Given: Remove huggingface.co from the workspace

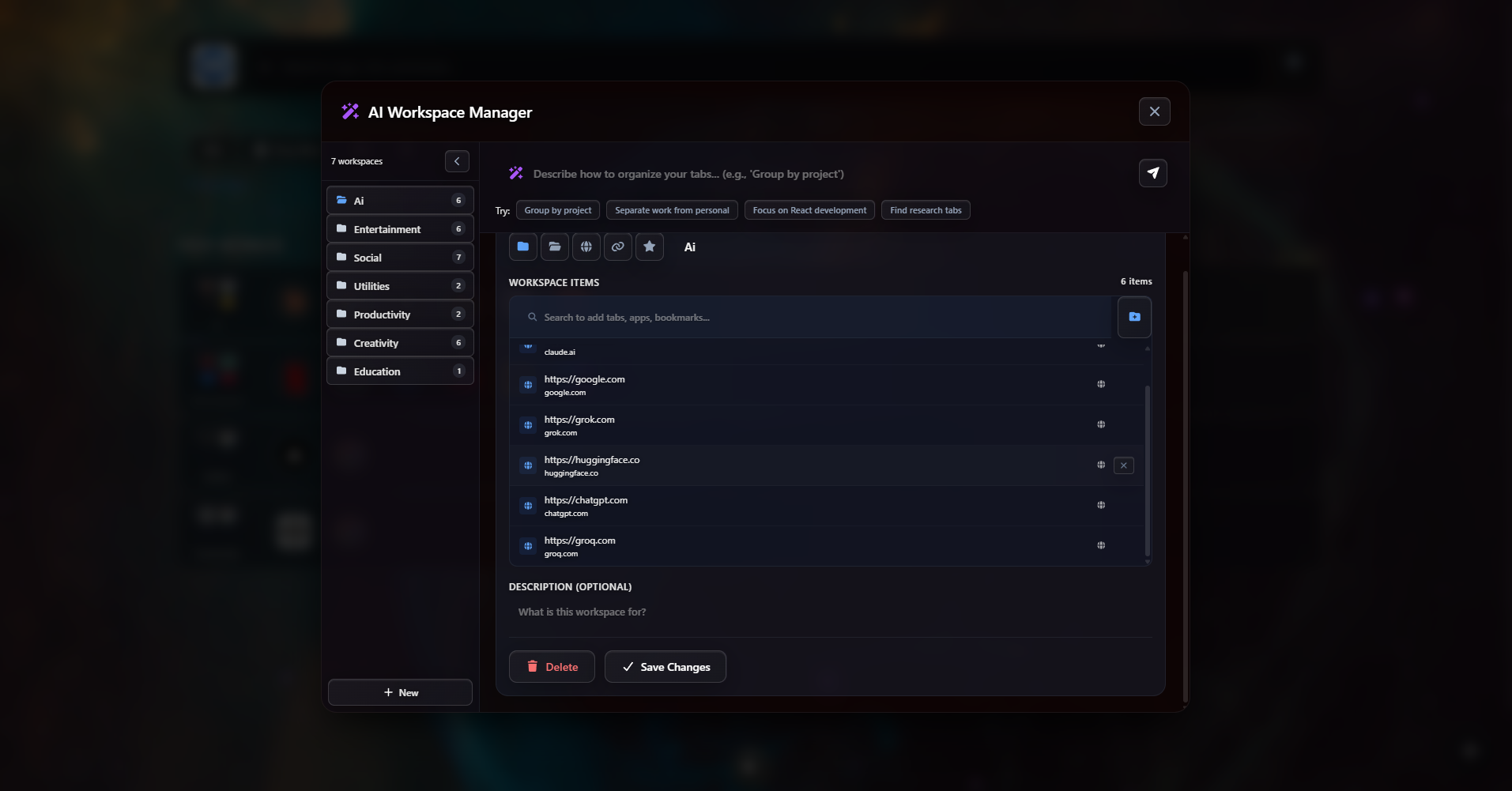Looking at the screenshot, I should coord(1124,465).
